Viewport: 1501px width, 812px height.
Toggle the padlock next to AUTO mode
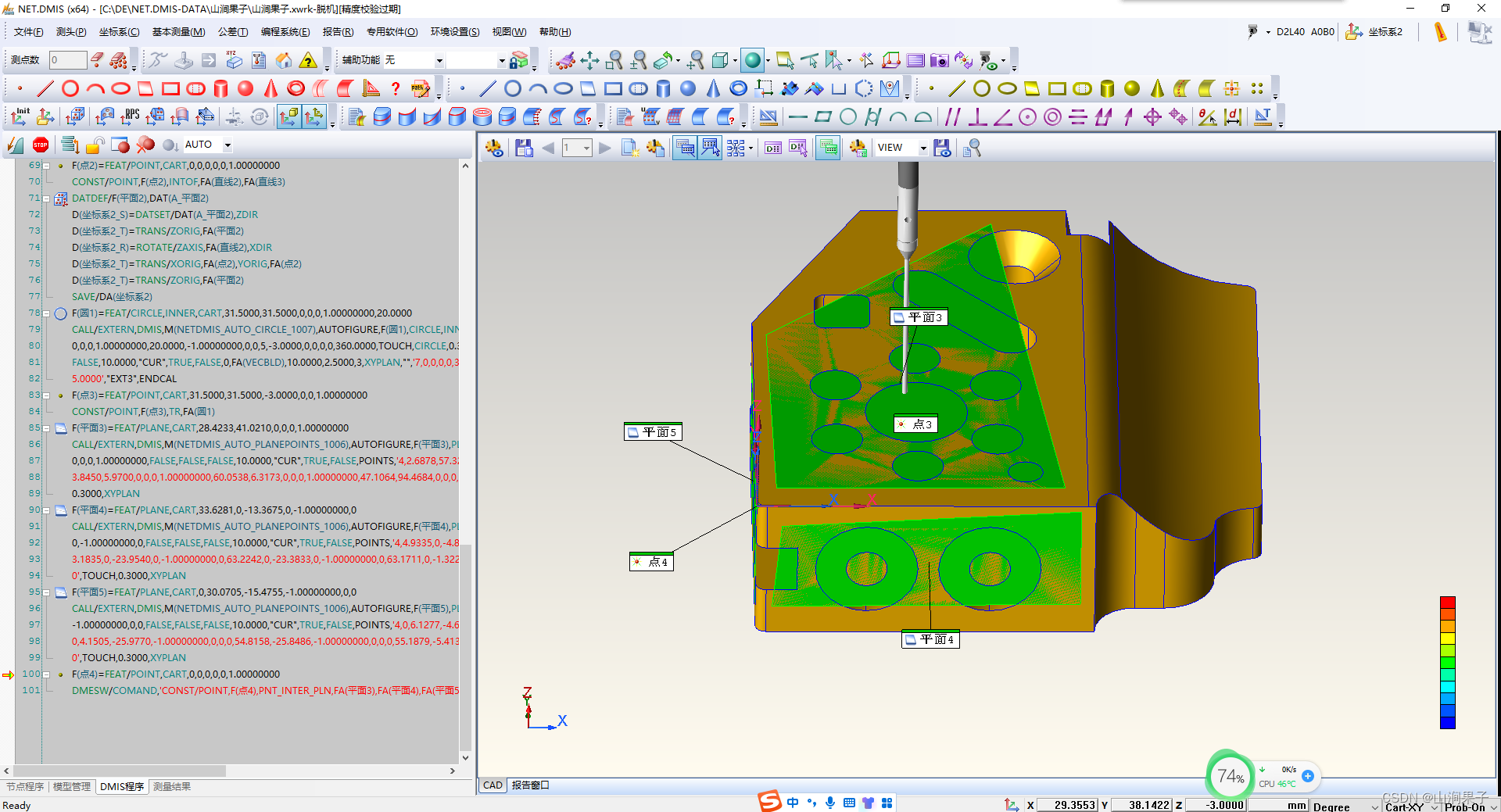95,145
